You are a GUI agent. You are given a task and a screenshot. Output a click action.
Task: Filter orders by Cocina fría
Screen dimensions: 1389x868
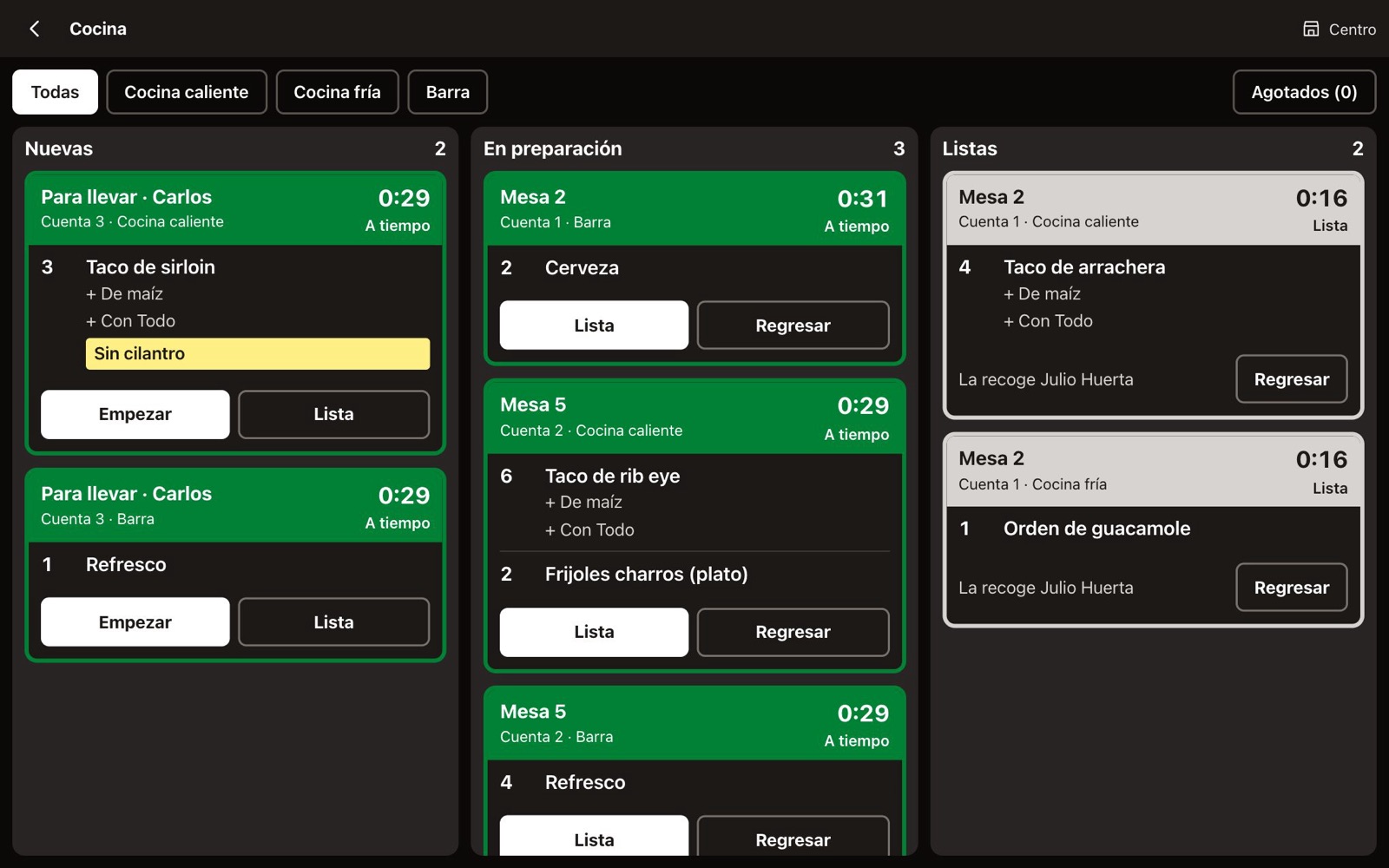click(x=337, y=92)
